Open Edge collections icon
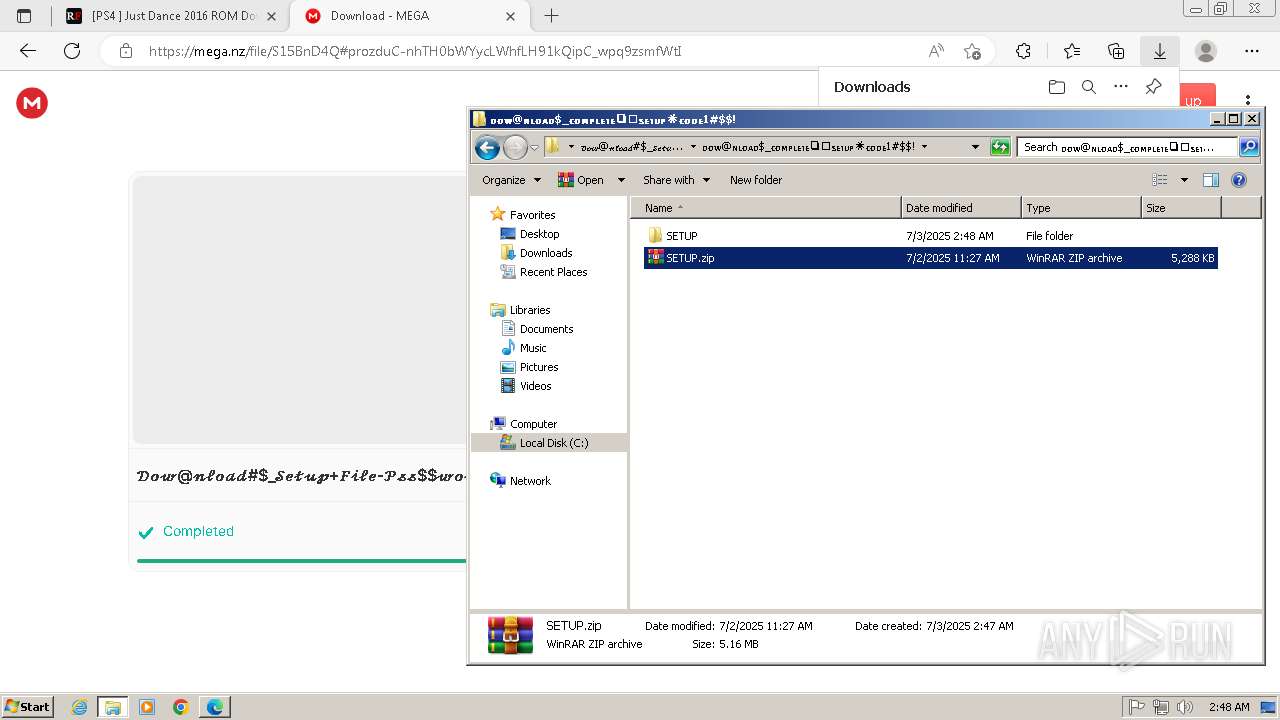1280x720 pixels. pos(1116,51)
